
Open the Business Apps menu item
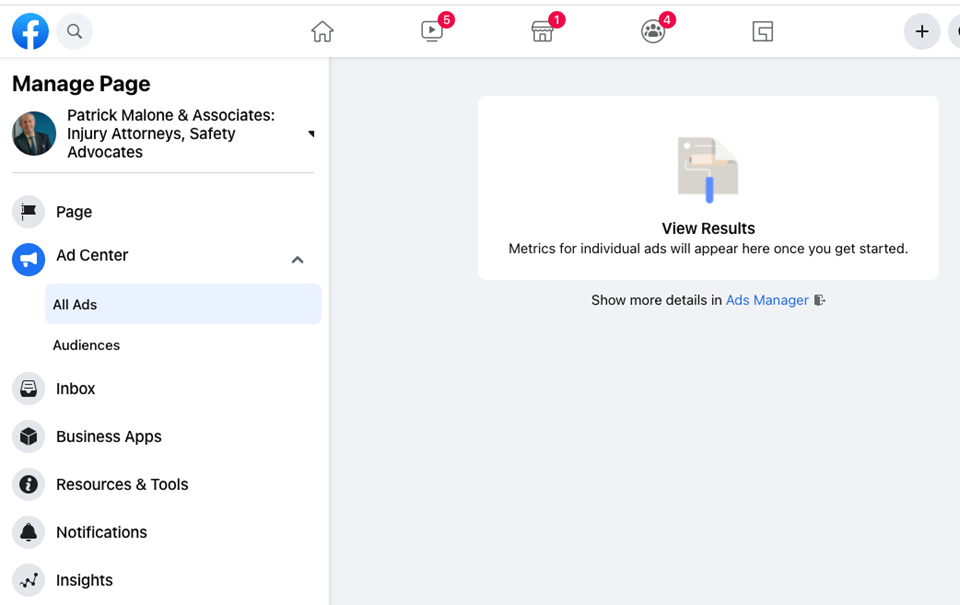(109, 437)
